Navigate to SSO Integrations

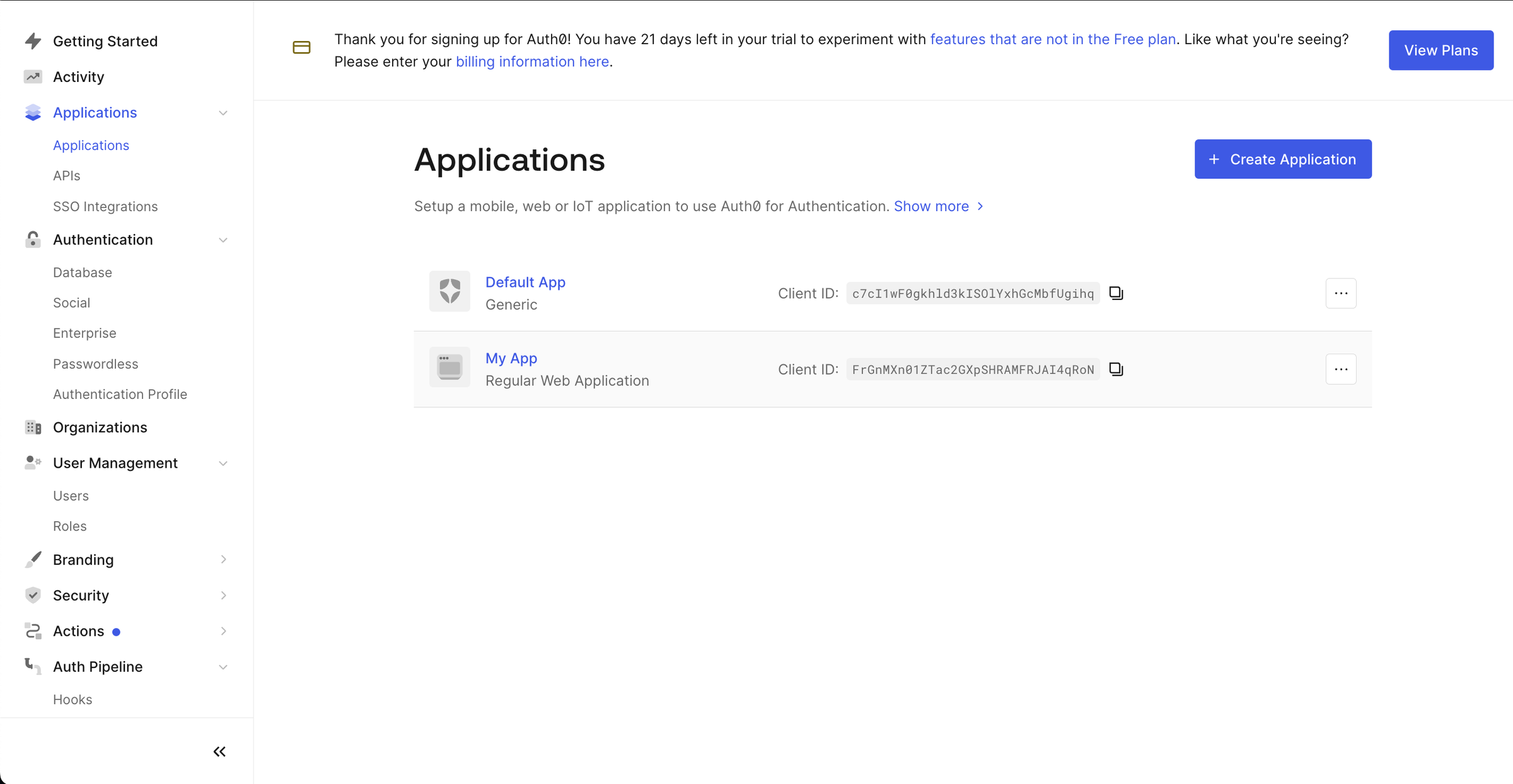(x=105, y=206)
